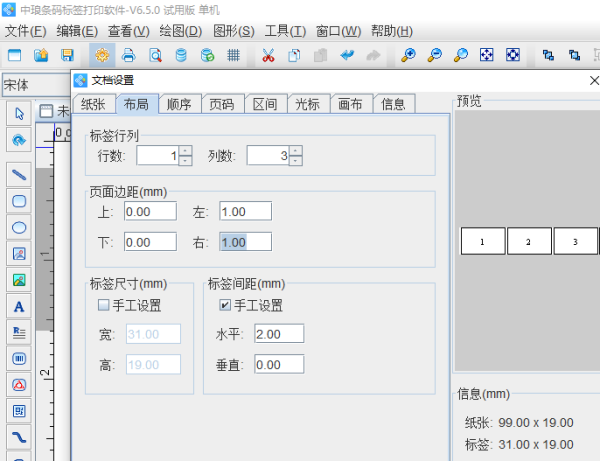Open the font name dropdown 宋体
600x461 pixels.
(35, 84)
